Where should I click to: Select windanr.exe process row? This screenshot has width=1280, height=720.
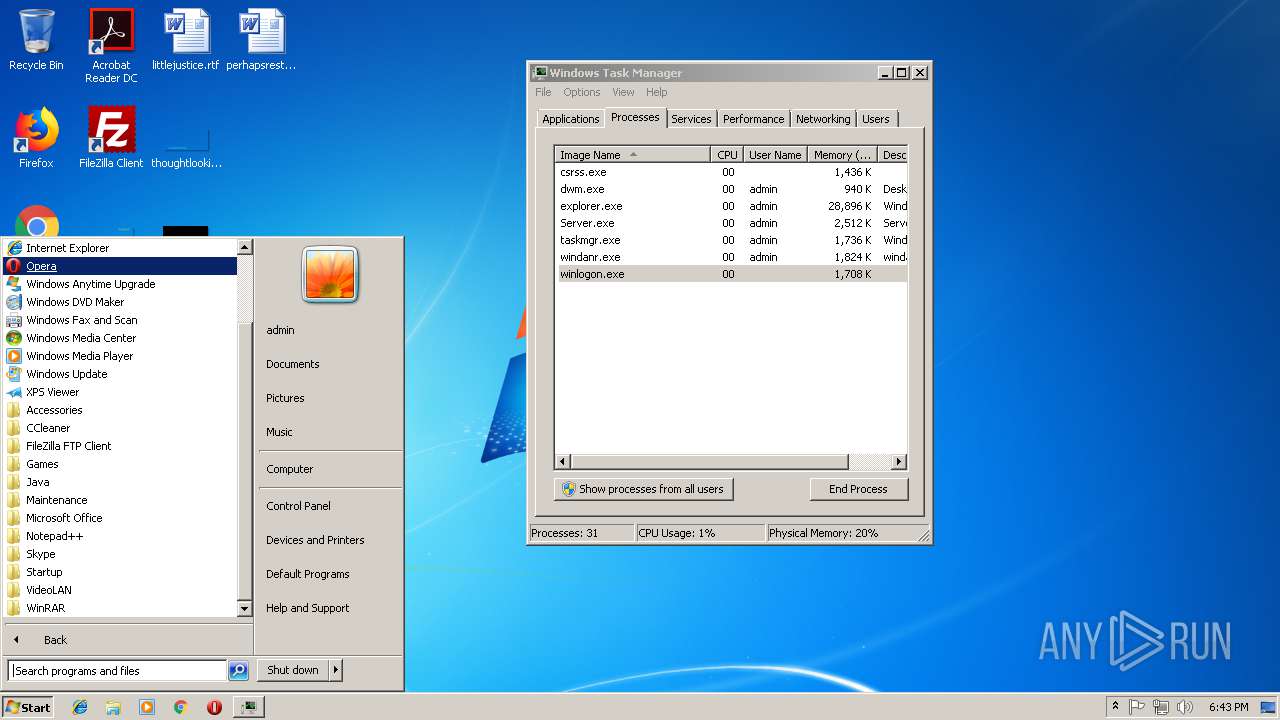pos(731,257)
